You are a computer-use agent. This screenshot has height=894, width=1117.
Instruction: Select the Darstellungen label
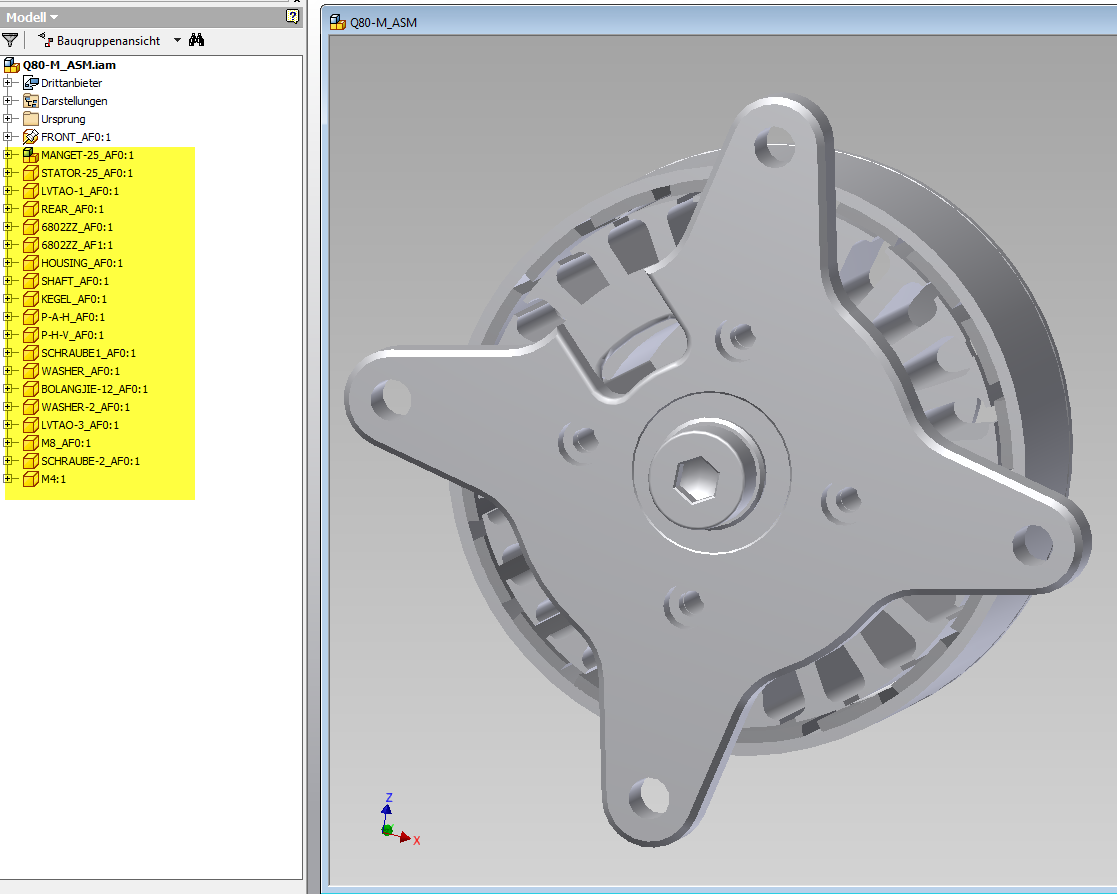[74, 100]
